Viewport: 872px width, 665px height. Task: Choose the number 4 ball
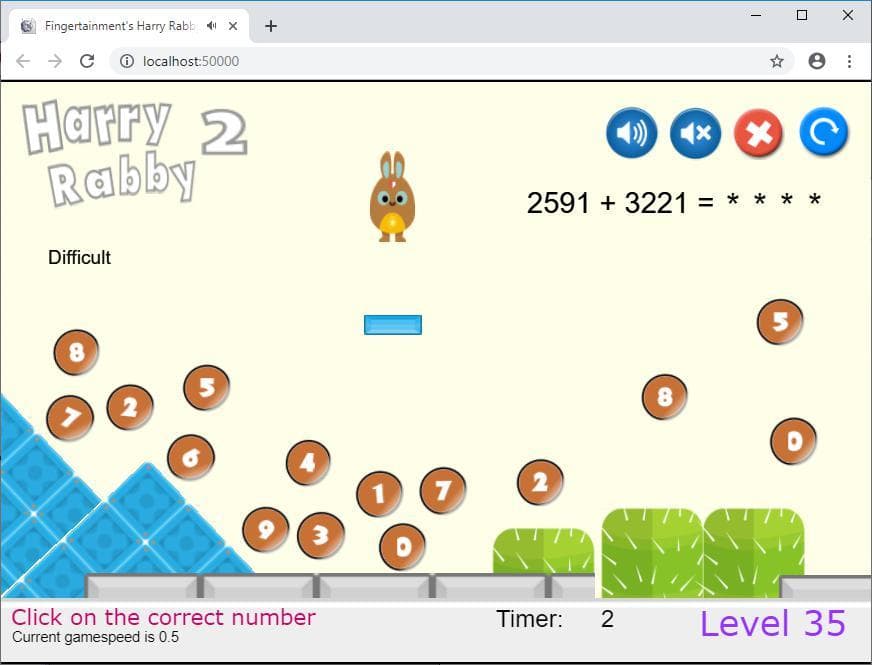308,463
